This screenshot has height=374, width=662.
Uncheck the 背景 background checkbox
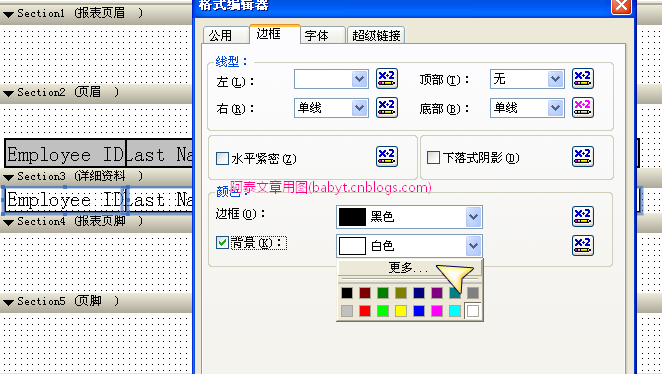point(222,242)
